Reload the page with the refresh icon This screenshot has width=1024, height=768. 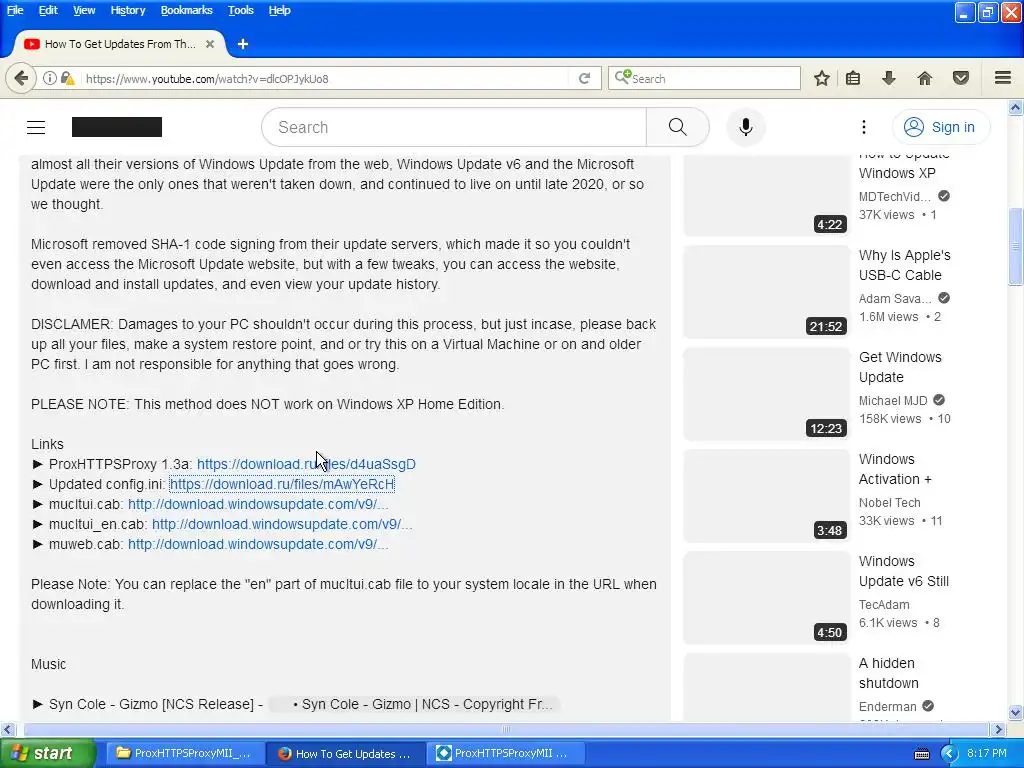click(584, 78)
